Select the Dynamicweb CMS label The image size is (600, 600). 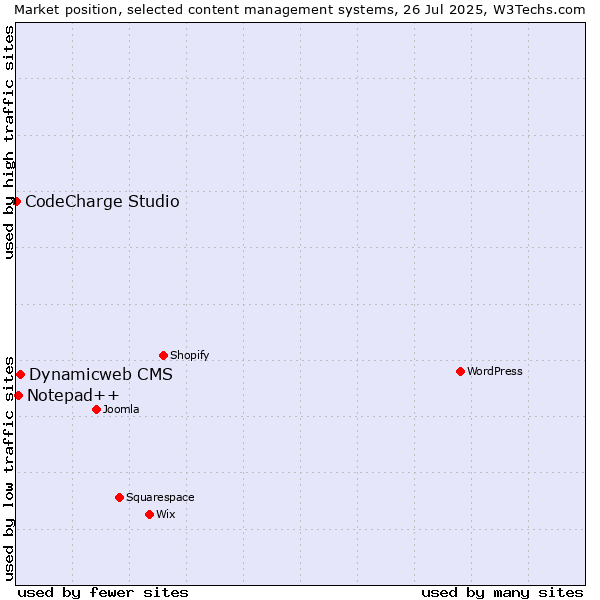pos(101,374)
